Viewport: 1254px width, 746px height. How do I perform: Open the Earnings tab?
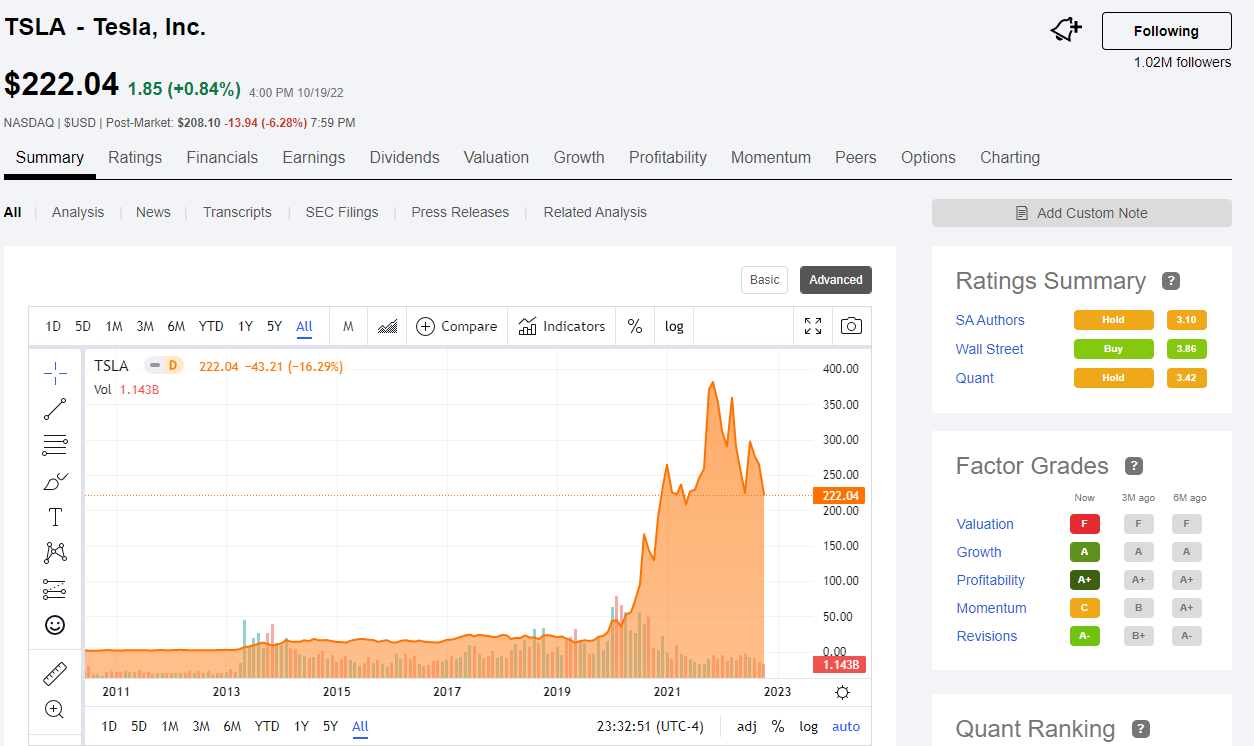click(x=314, y=157)
